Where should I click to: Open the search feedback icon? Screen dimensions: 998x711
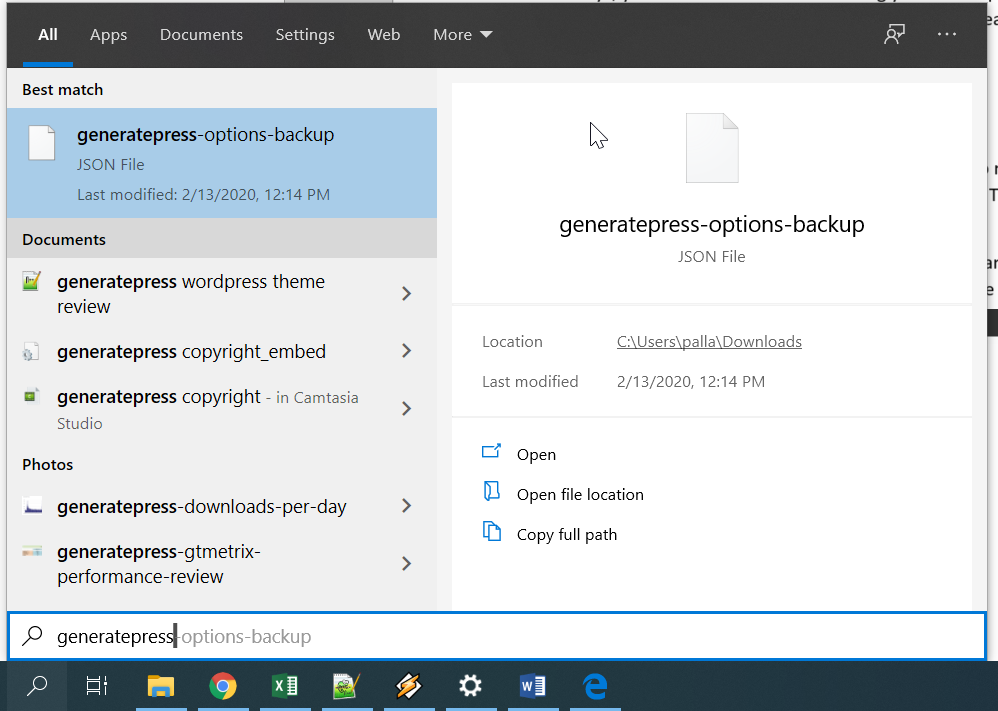[894, 34]
